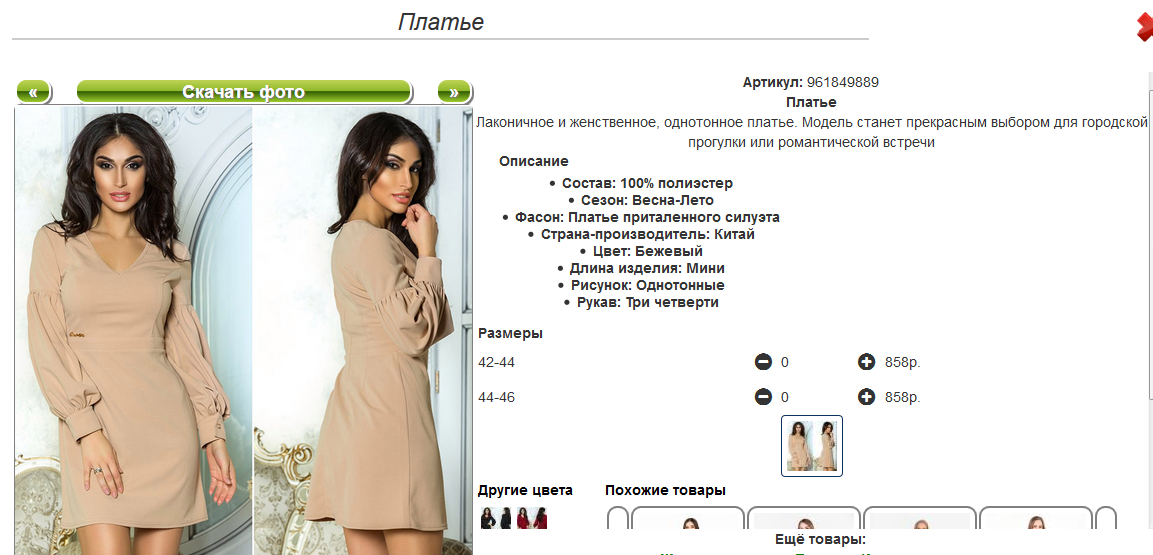Open first similar product in Похожие товары

[x=688, y=518]
